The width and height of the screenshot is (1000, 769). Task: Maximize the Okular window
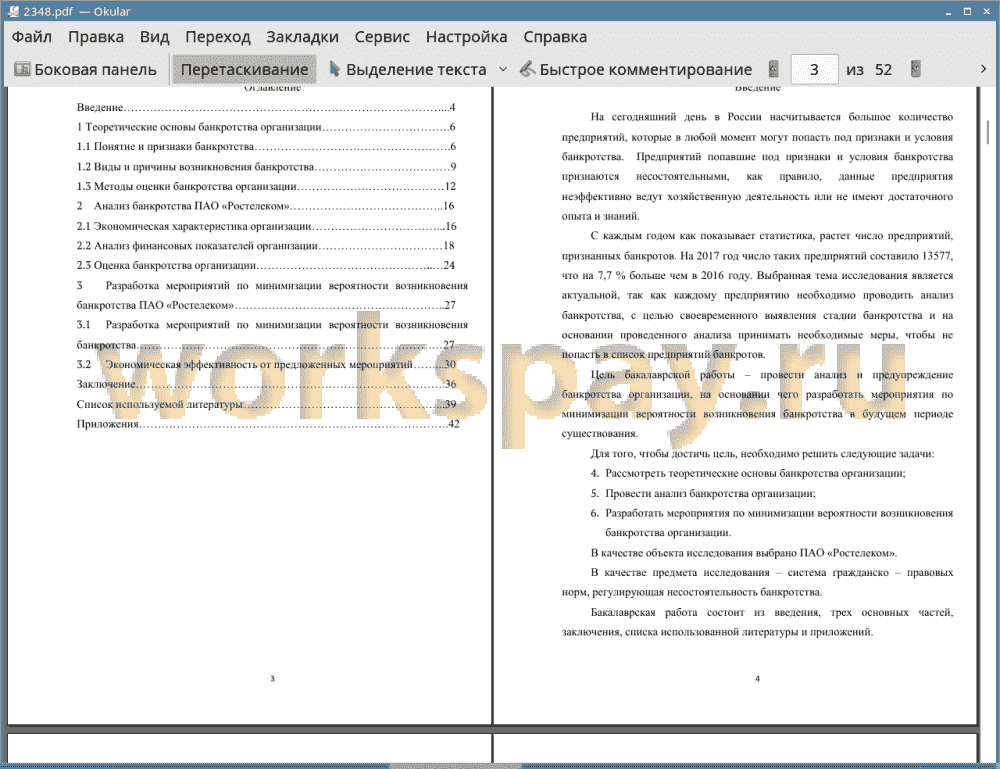967,11
